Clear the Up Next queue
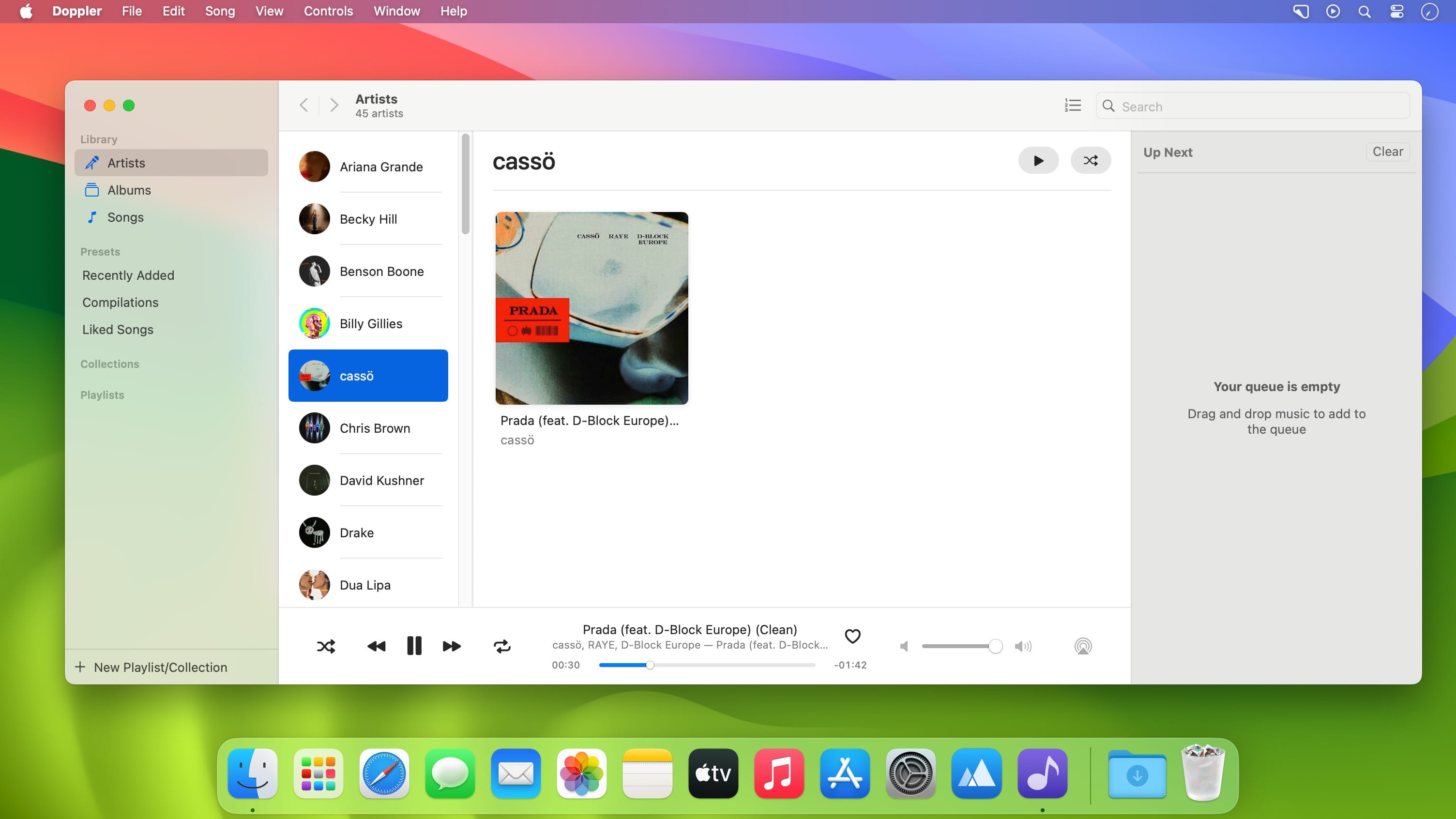 click(x=1388, y=152)
